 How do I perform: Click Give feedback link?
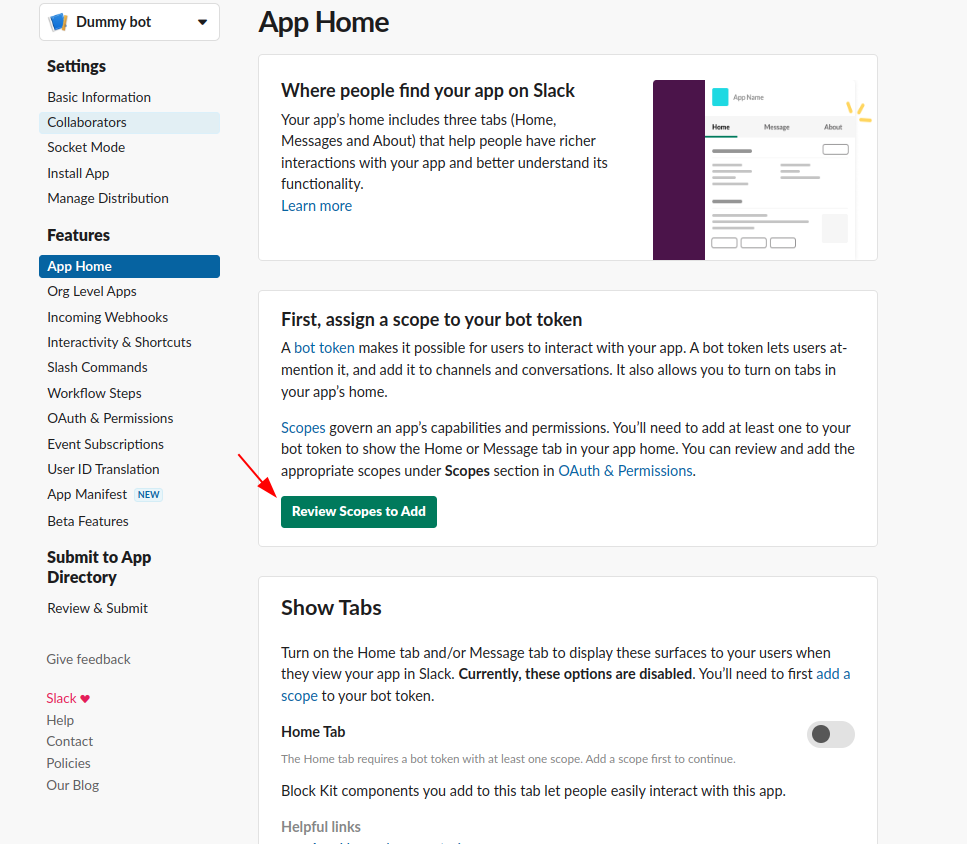pos(88,659)
